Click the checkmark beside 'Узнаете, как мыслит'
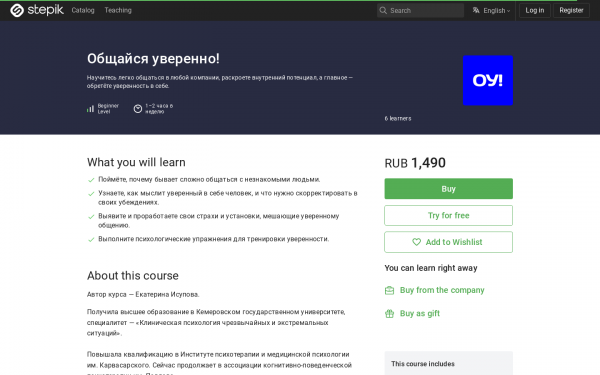The height and width of the screenshot is (375, 600). [91, 194]
